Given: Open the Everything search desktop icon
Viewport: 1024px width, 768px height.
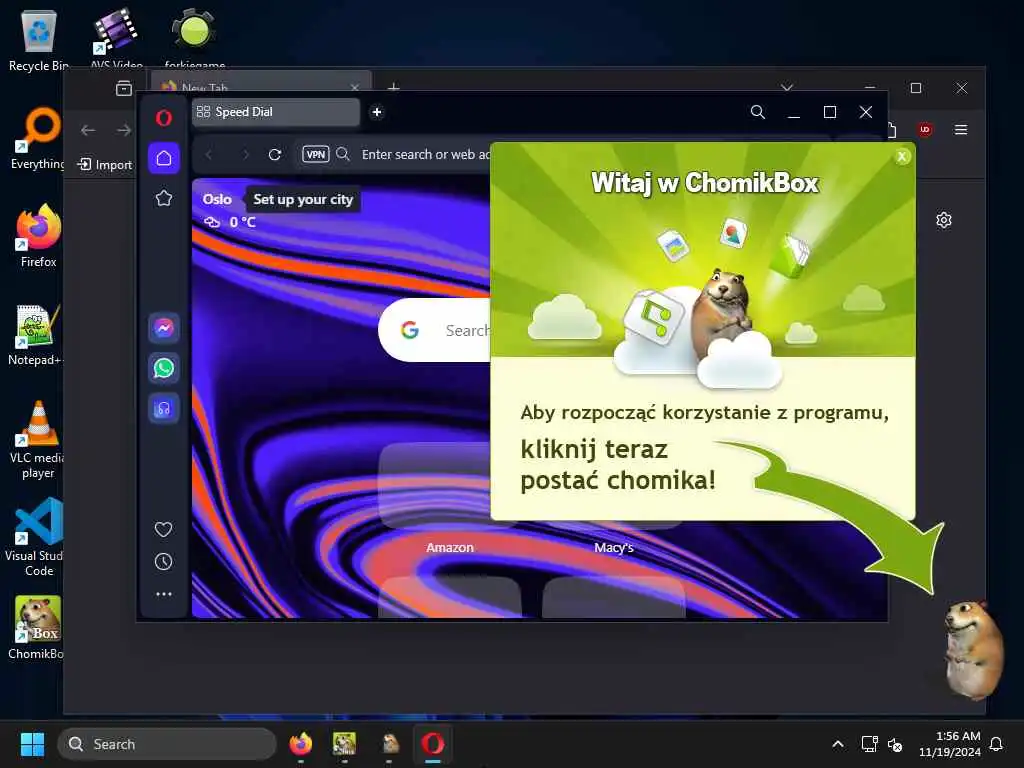Looking at the screenshot, I should coord(39,138).
